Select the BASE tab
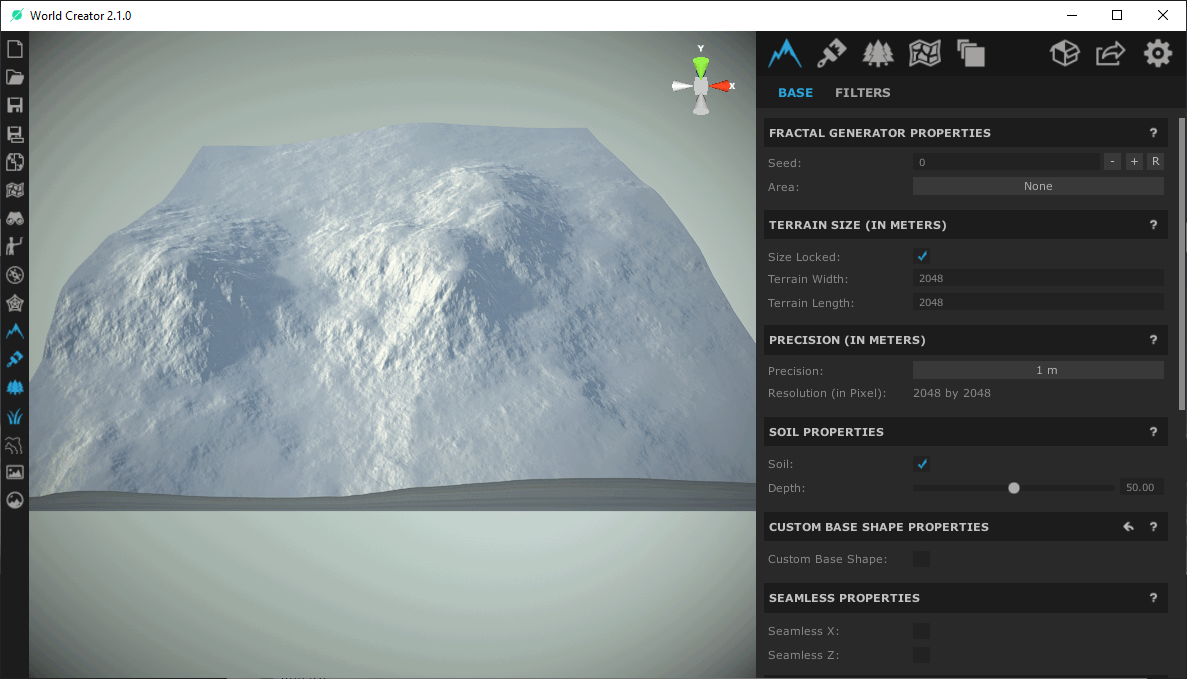 click(795, 93)
